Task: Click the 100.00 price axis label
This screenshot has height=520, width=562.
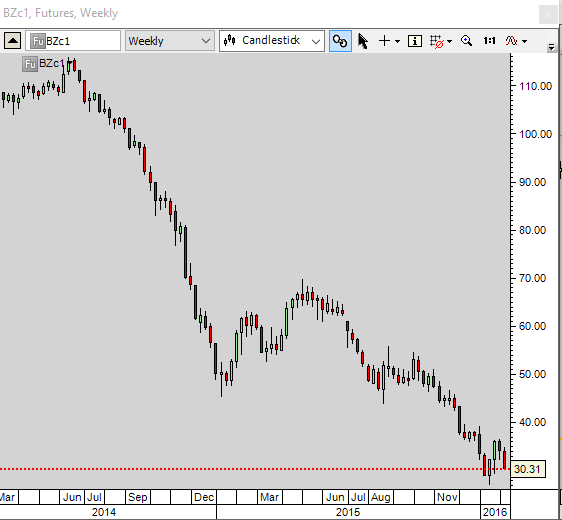Action: (x=535, y=134)
